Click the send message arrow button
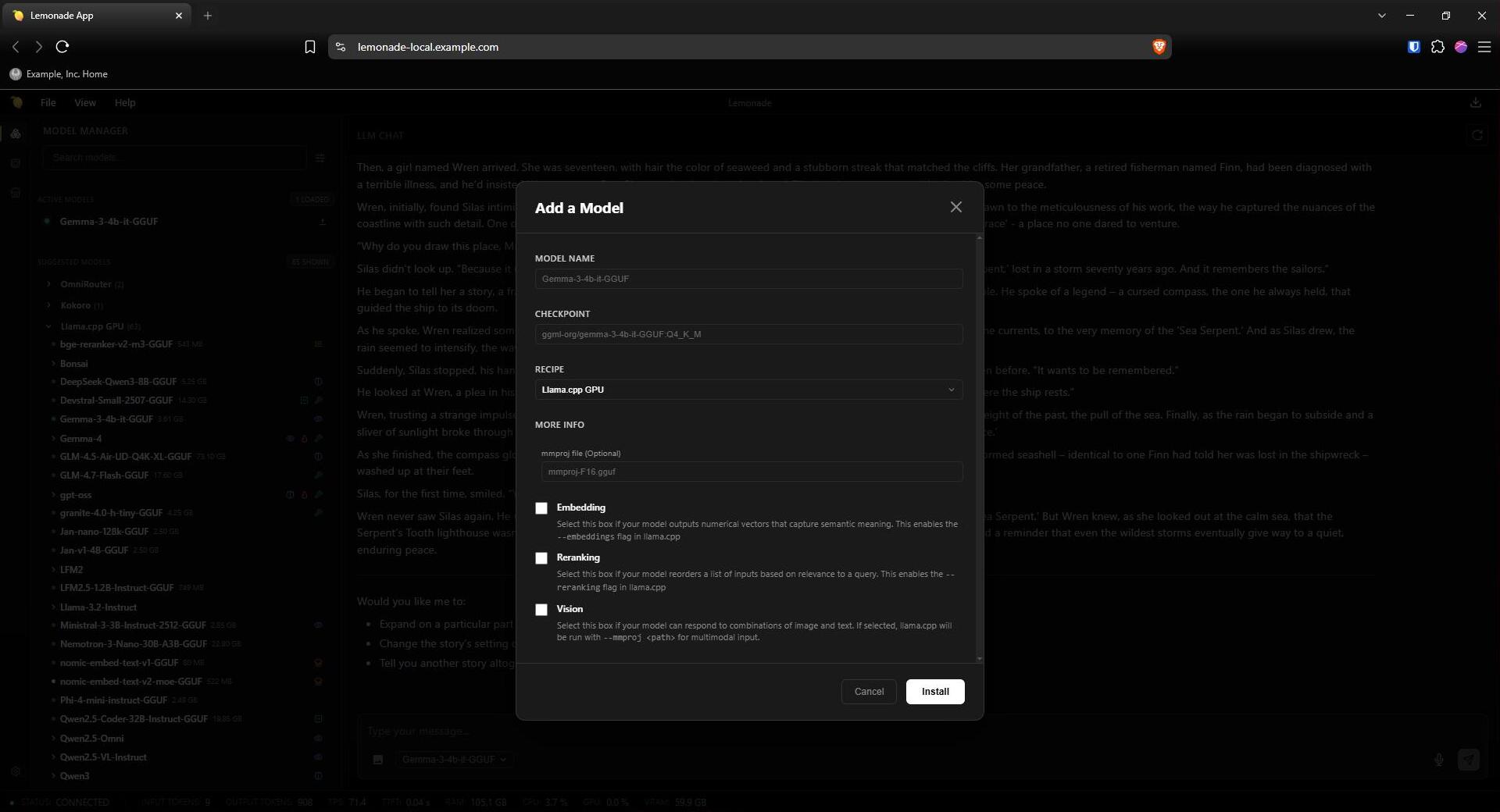1500x812 pixels. [x=1469, y=760]
